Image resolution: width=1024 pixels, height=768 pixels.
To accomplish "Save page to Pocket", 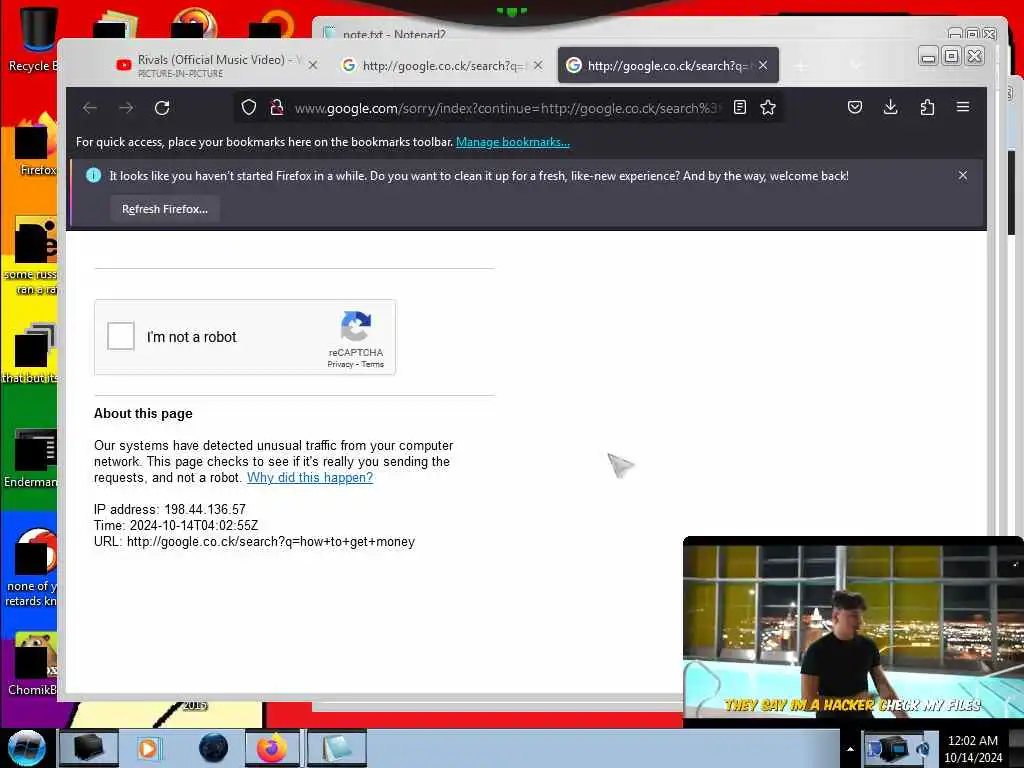I will (855, 107).
